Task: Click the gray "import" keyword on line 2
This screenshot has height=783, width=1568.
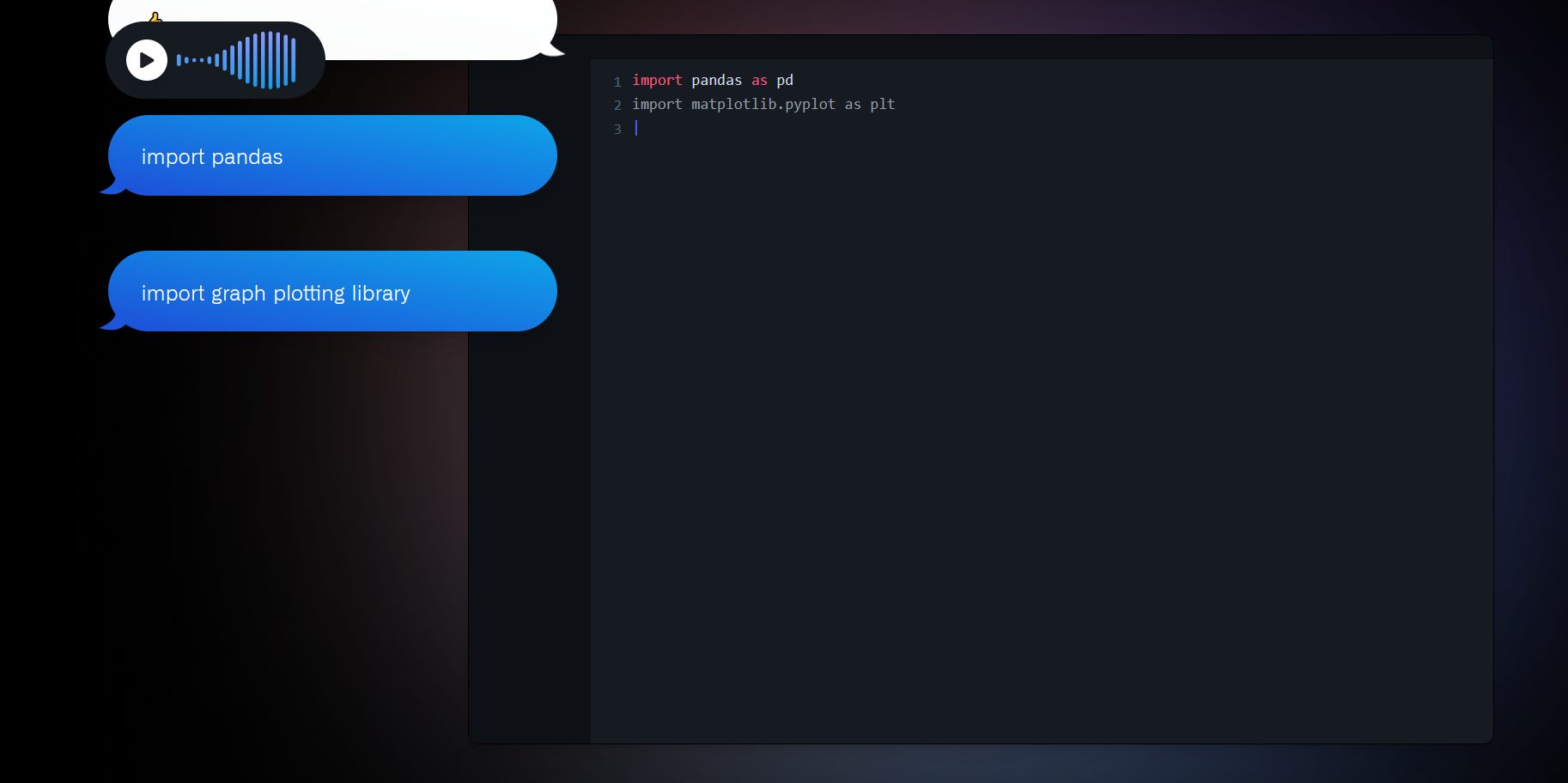Action: [657, 104]
